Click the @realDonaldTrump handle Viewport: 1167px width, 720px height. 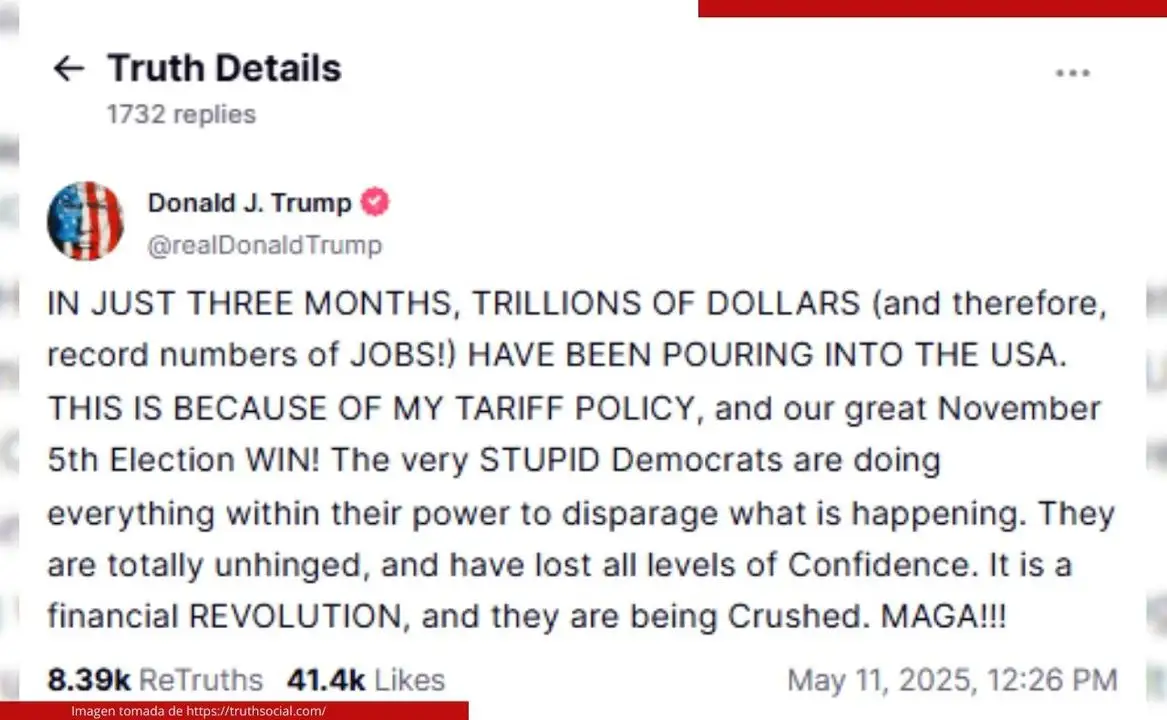point(265,245)
